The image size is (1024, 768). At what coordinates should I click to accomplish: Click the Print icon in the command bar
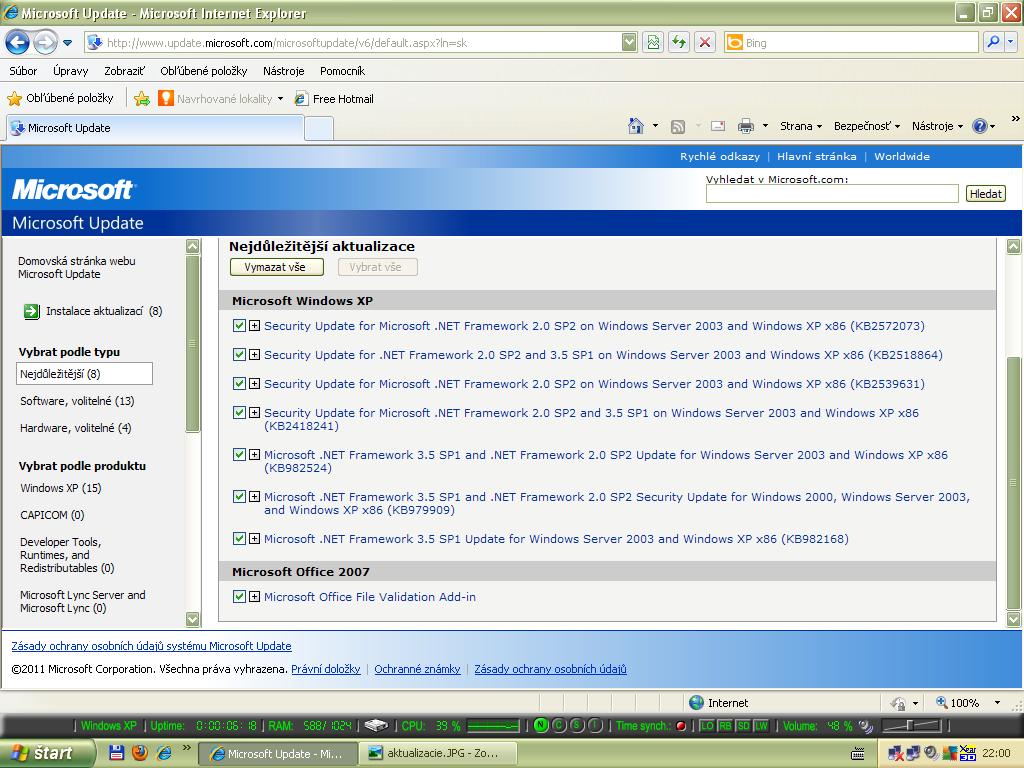745,126
